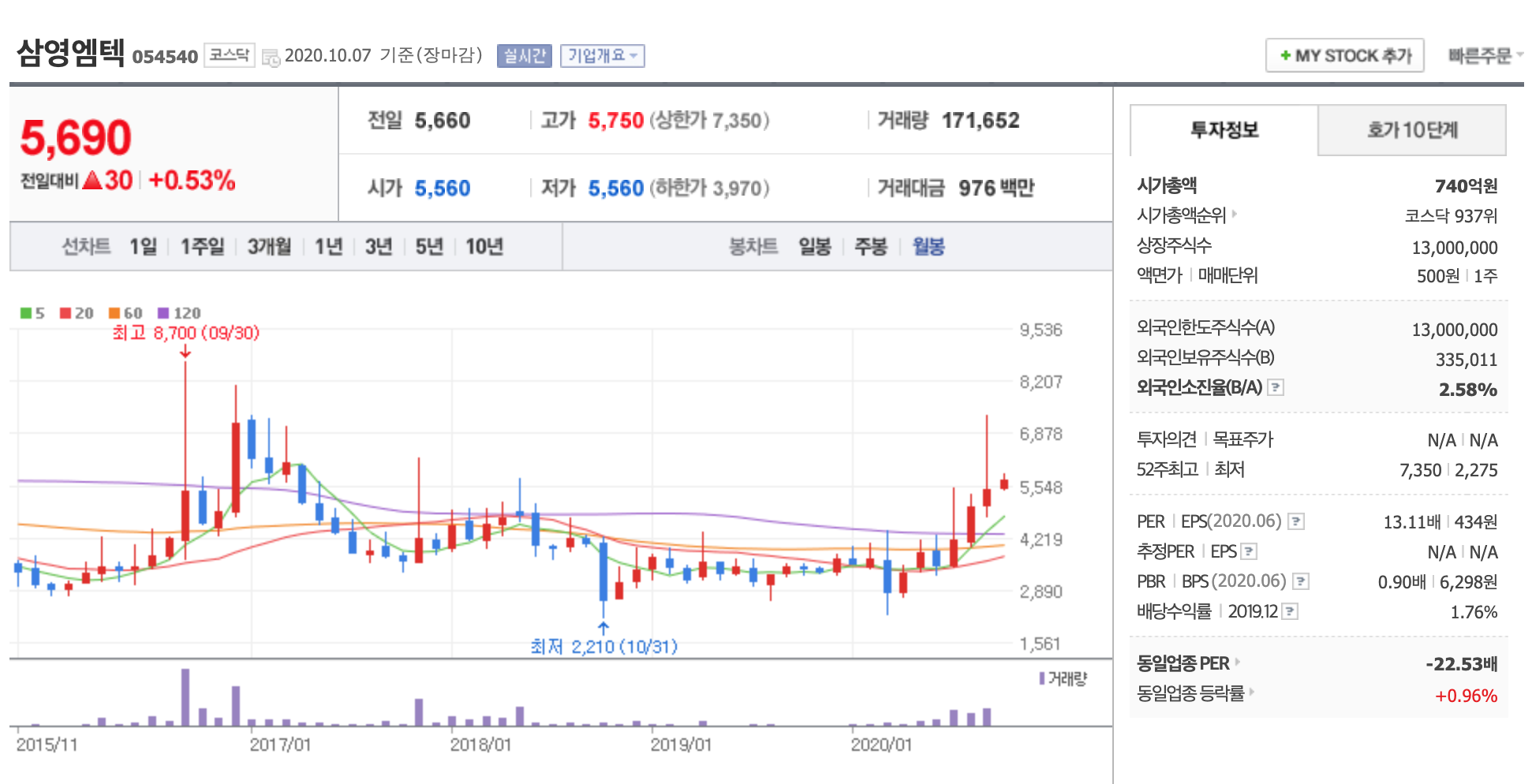The width and height of the screenshot is (1532, 784).
Task: Click the 삼영엠텍 stock name heading
Action: point(71,53)
